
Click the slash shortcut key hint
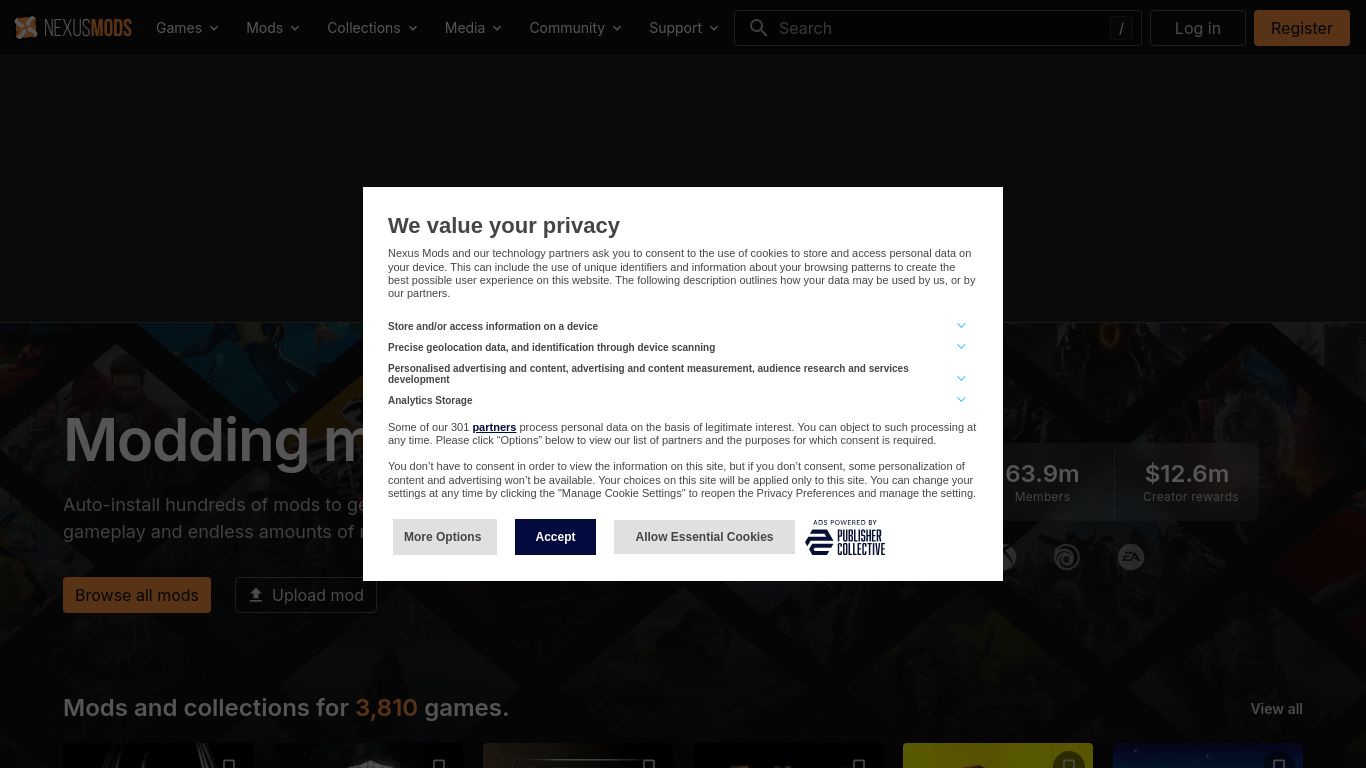point(1121,29)
